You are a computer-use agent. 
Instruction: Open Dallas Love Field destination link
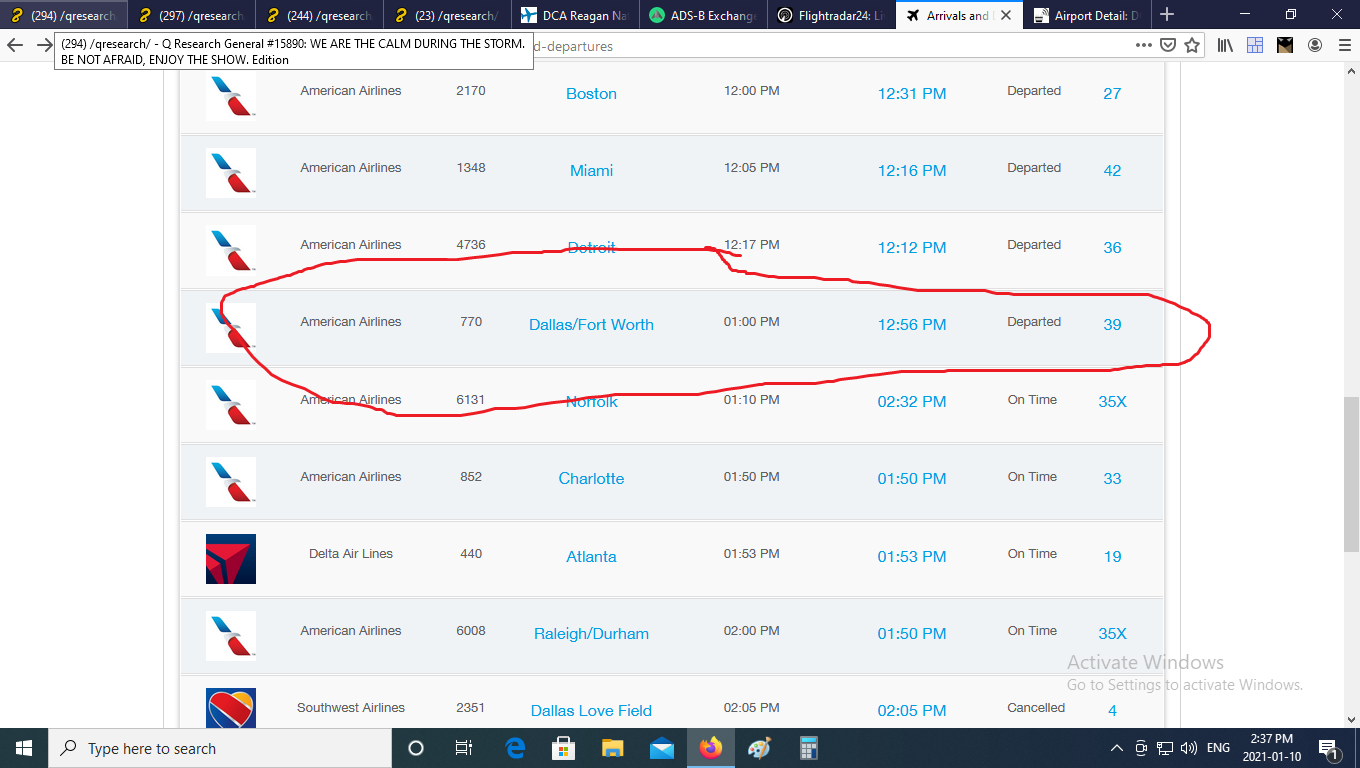pyautogui.click(x=591, y=711)
